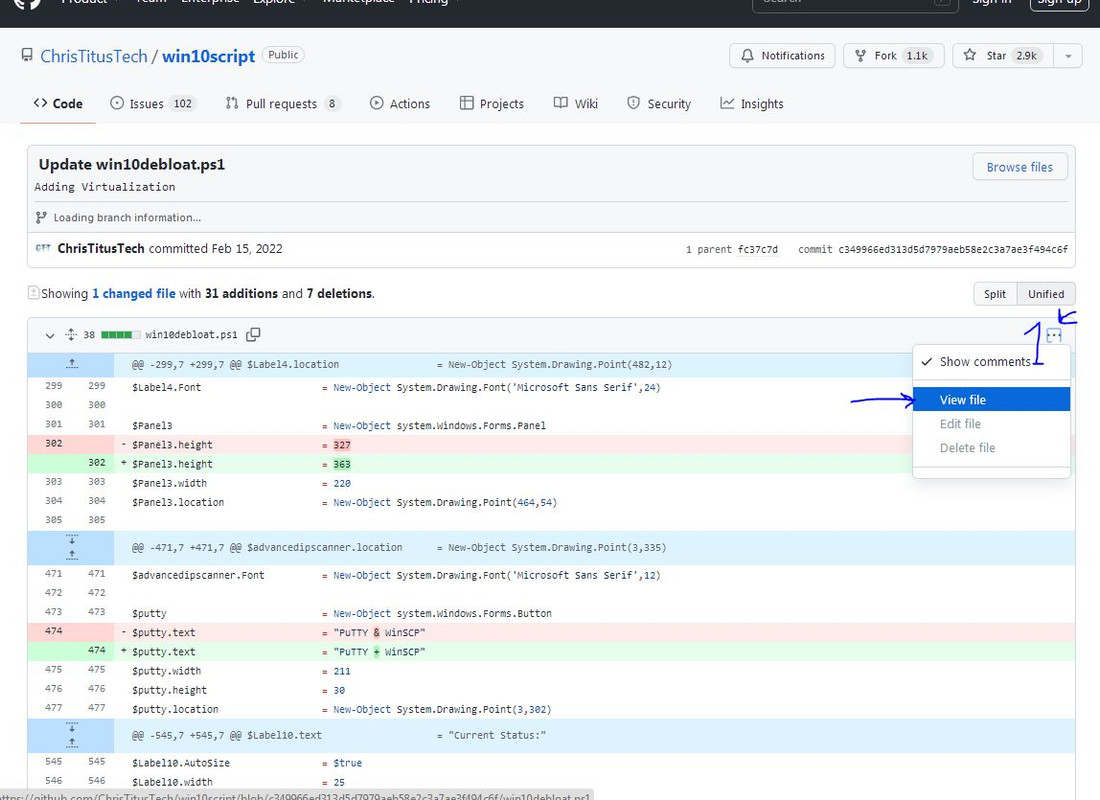This screenshot has width=1100, height=800.
Task: Open the win10debloat.ps1 file name link
Action: [191, 335]
